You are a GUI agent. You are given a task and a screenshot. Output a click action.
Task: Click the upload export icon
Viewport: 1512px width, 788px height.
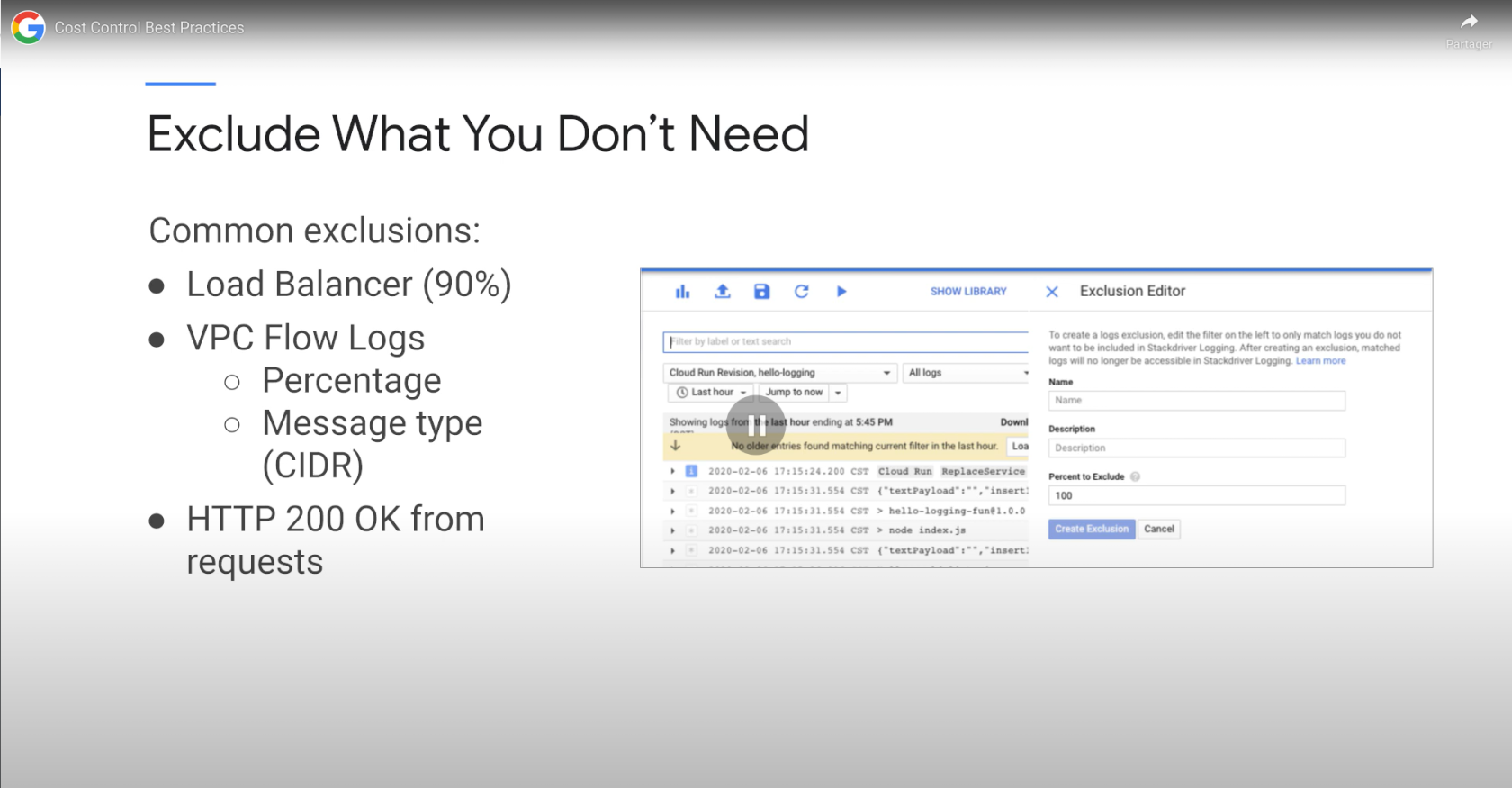tap(722, 292)
